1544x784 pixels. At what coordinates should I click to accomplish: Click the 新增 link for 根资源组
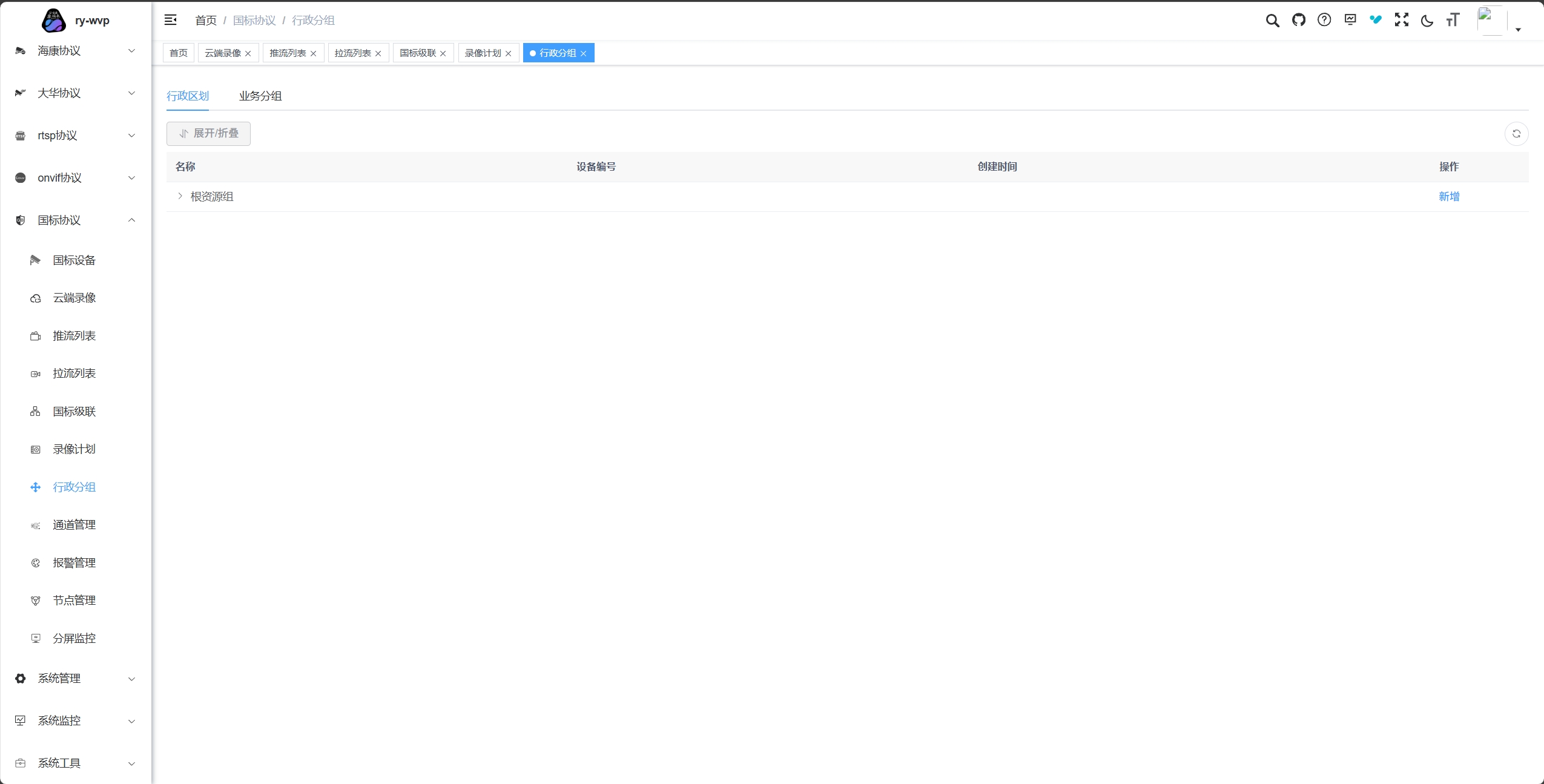(1449, 197)
